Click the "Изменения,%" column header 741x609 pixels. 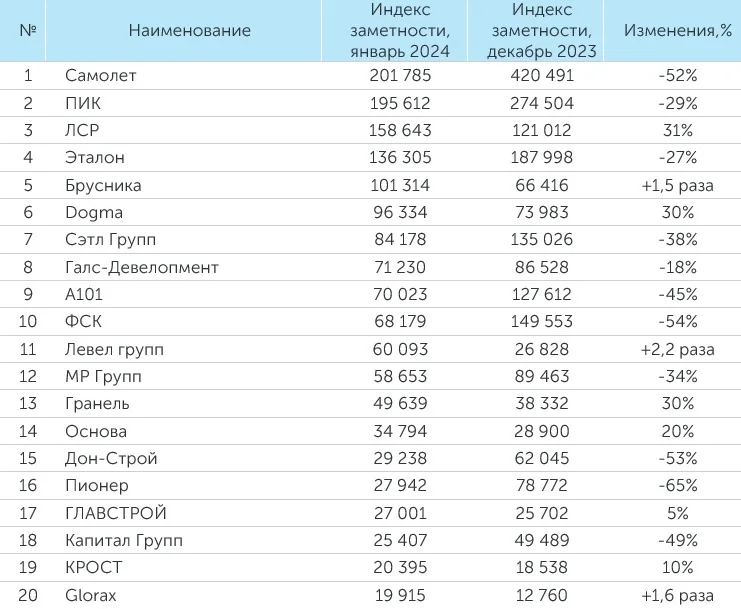(x=677, y=30)
